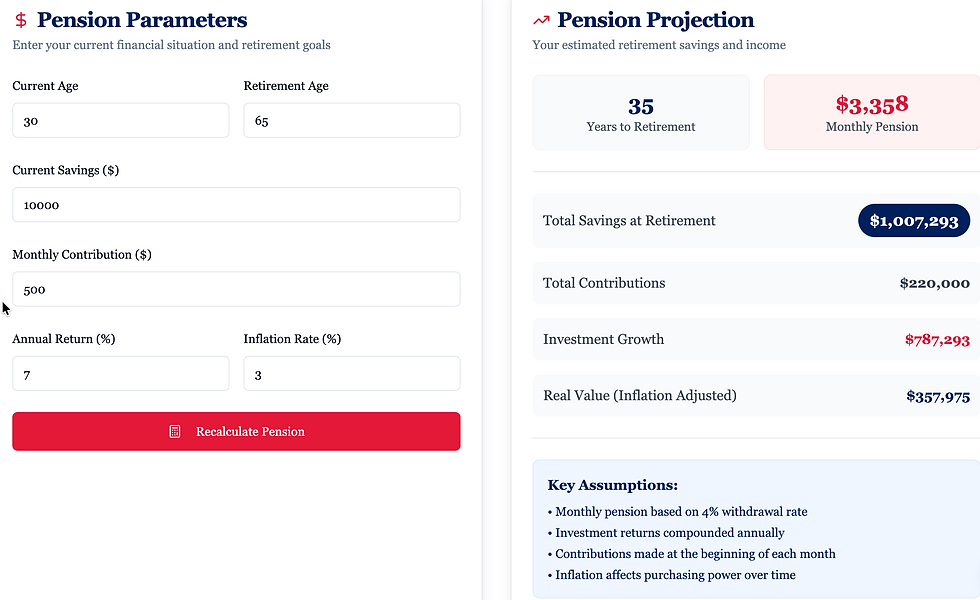Click the 35 Years to Retirement card
The height and width of the screenshot is (600, 980).
point(641,110)
